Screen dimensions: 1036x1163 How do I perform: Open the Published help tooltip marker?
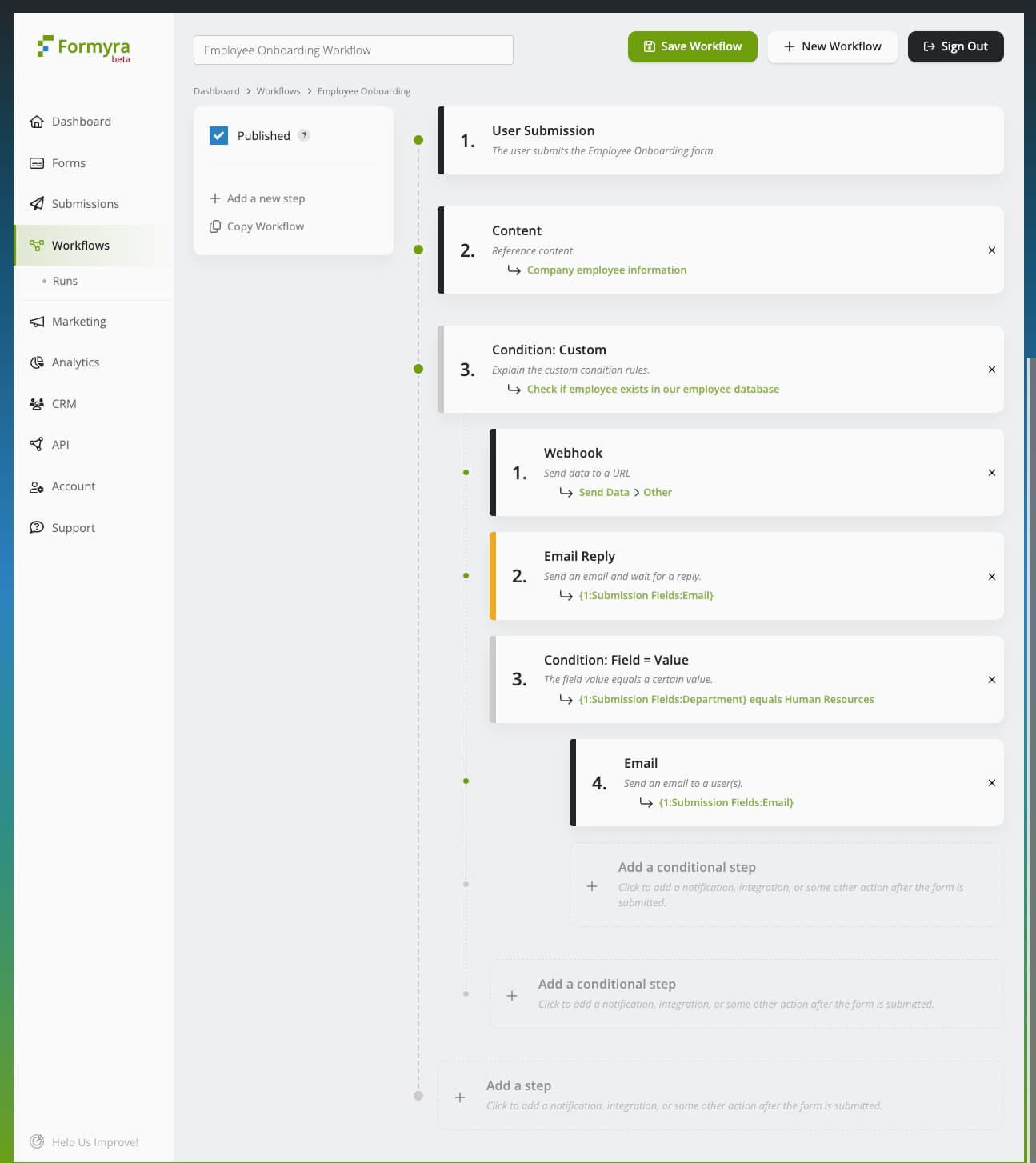(x=303, y=135)
